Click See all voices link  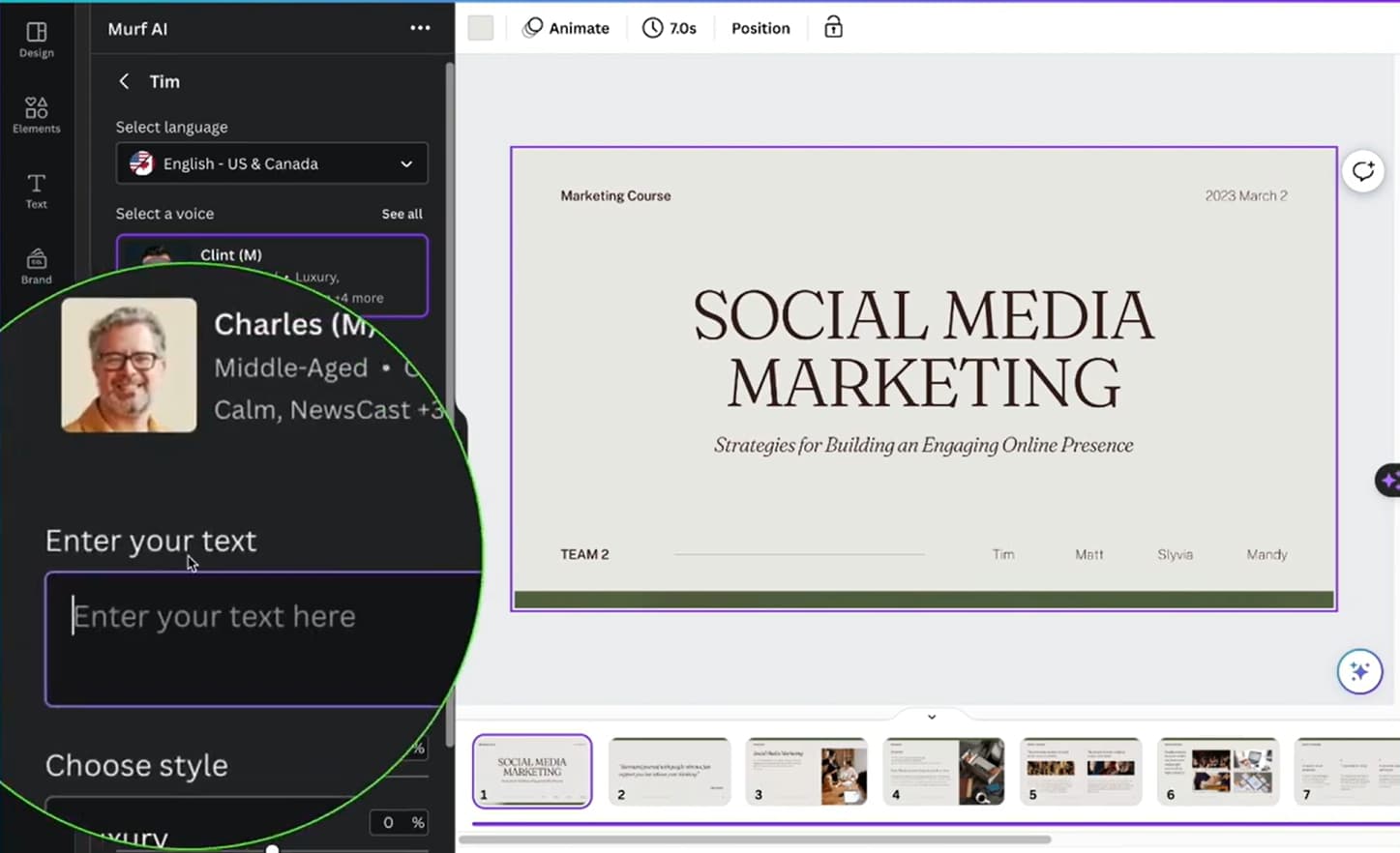click(402, 214)
